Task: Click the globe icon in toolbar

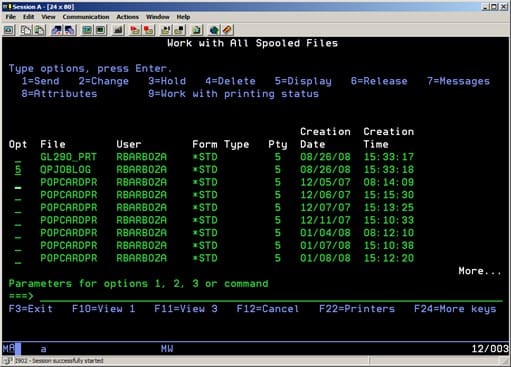Action: [x=214, y=30]
